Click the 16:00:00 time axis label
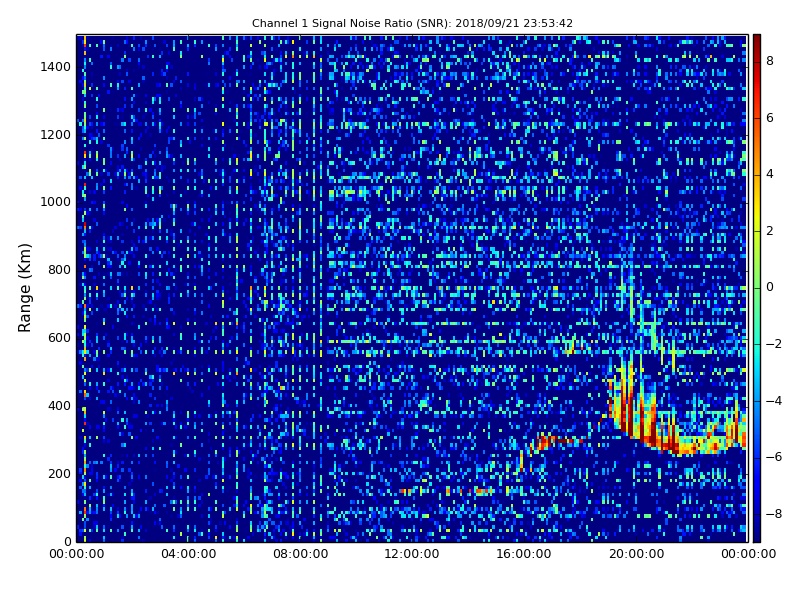 coord(524,554)
